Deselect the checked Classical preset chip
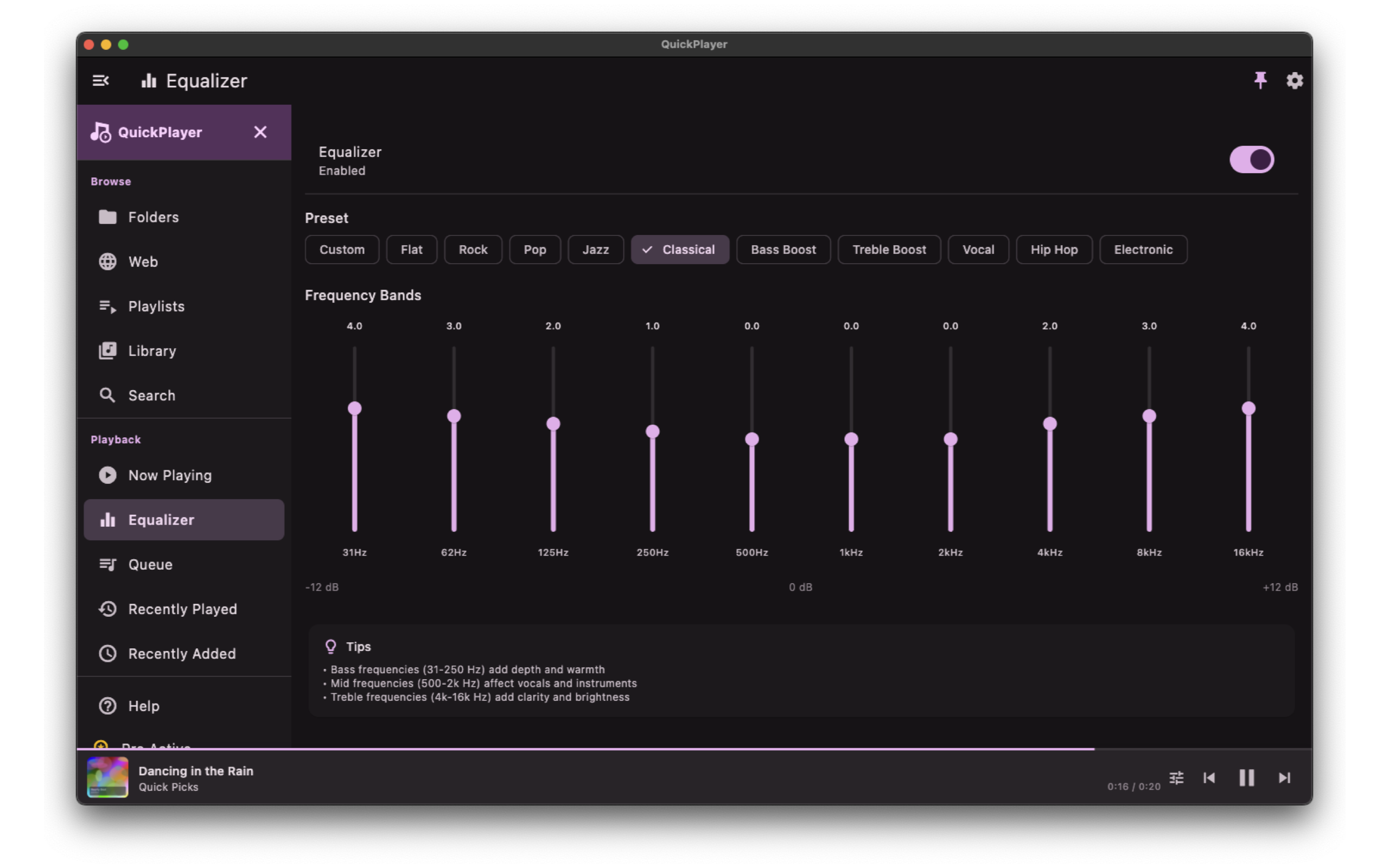This screenshot has width=1389, height=868. point(679,250)
